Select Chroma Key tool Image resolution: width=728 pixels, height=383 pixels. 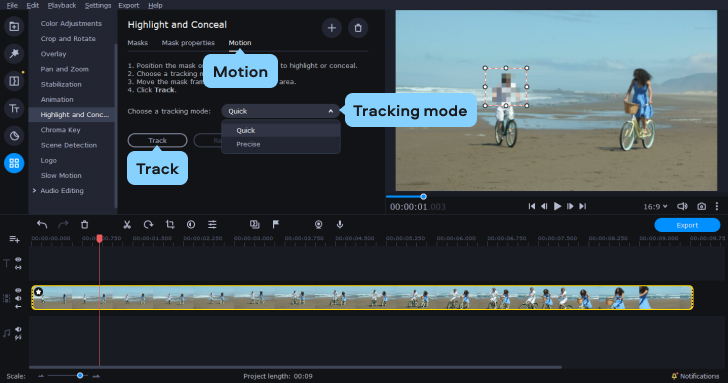click(x=60, y=130)
